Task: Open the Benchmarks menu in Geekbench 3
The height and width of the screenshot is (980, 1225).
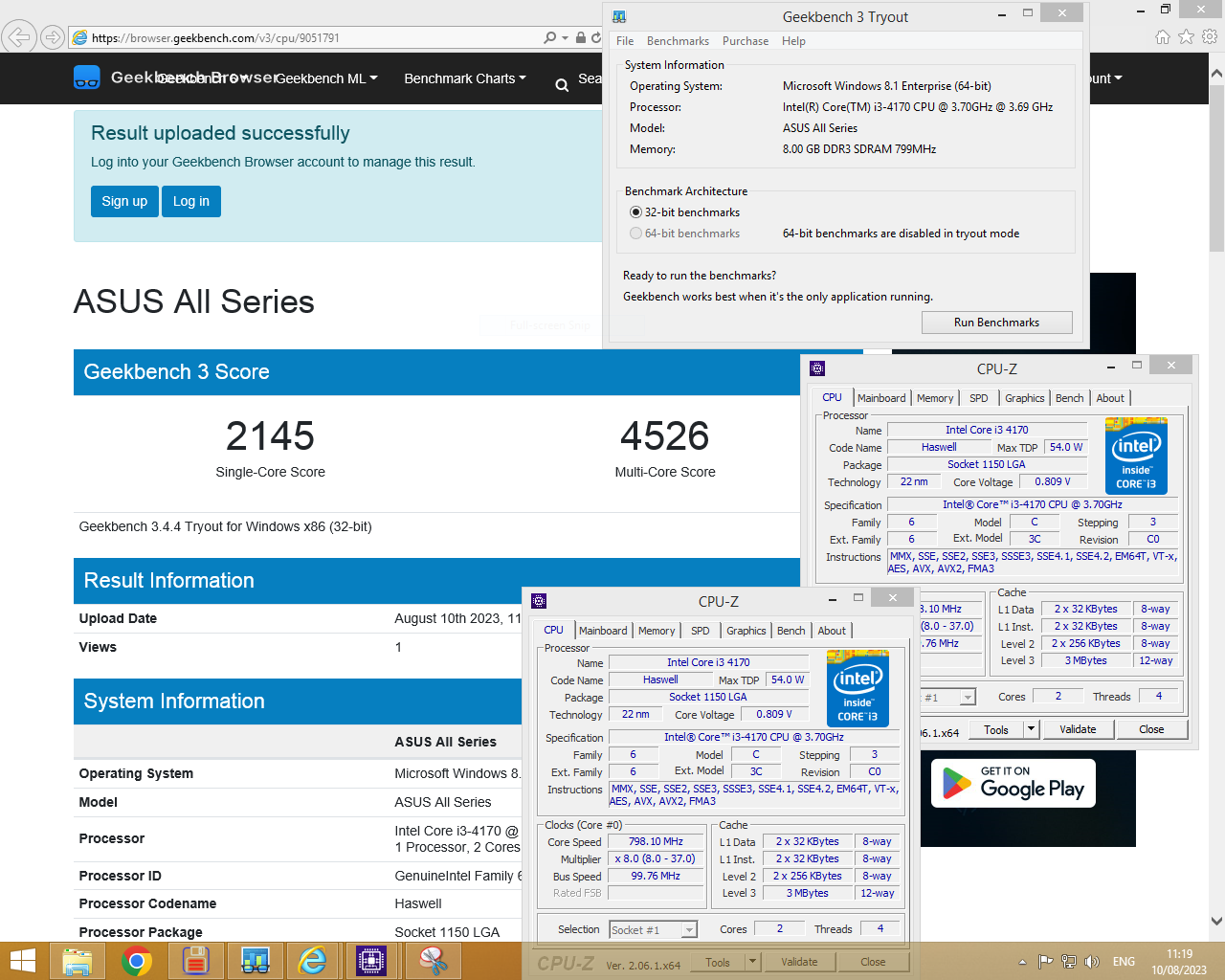Action: (678, 41)
